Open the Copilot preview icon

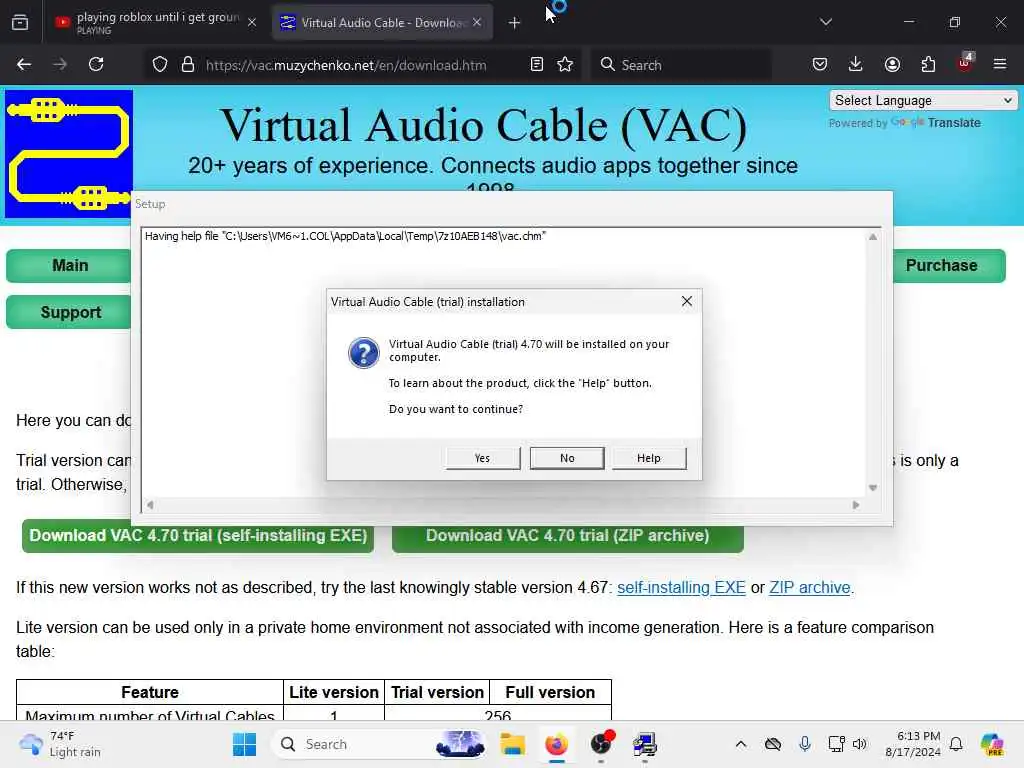(x=992, y=744)
